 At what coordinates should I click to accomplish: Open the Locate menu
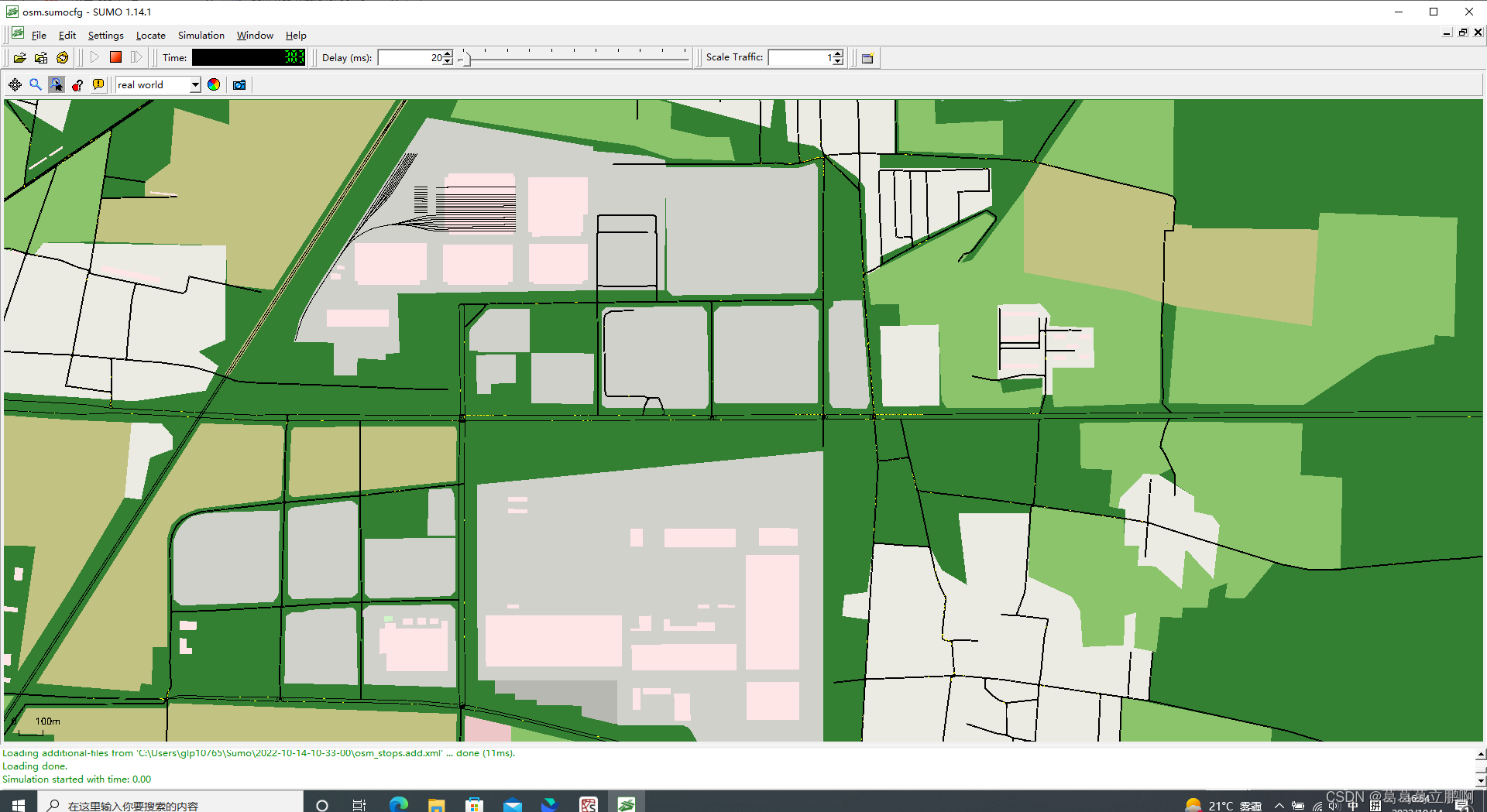tap(151, 36)
